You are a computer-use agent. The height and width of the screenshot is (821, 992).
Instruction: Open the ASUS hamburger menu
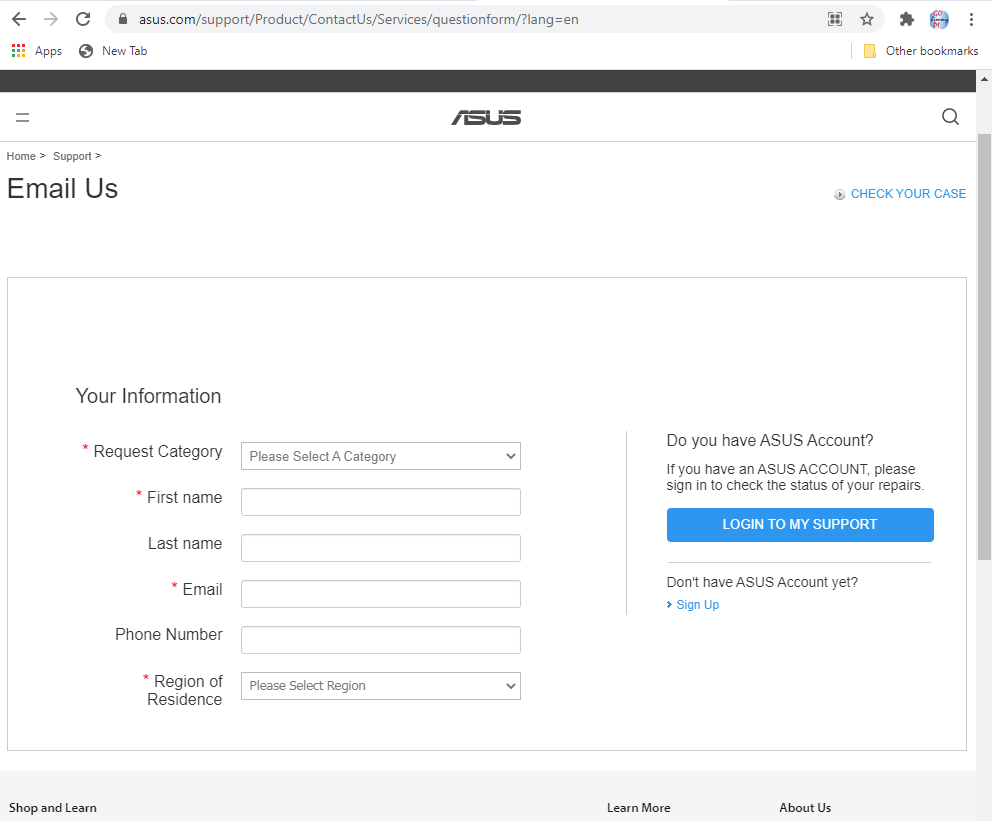(x=22, y=117)
